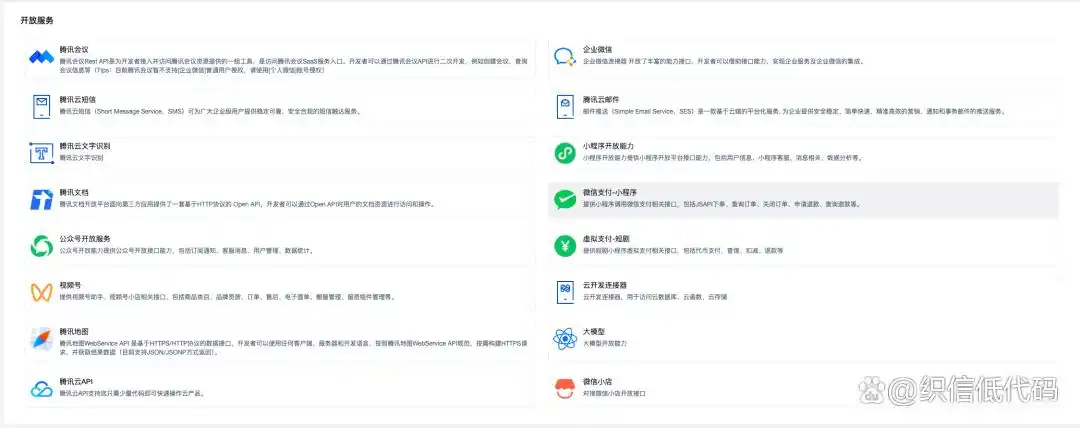Viewport: 1080px width, 428px height.
Task: Select the 小程序开放能力 title
Action: [x=608, y=147]
